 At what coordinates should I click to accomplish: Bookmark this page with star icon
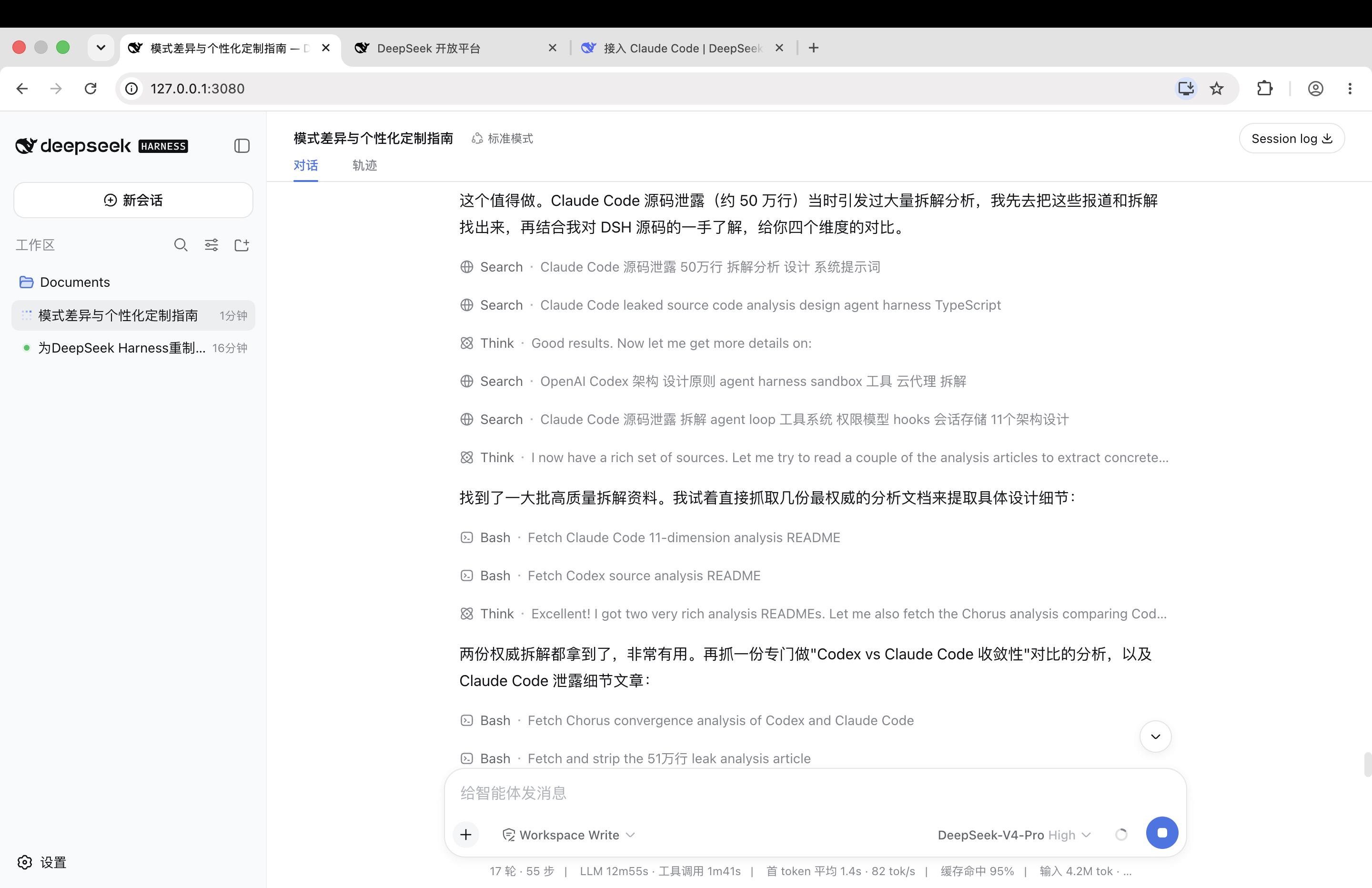point(1216,88)
